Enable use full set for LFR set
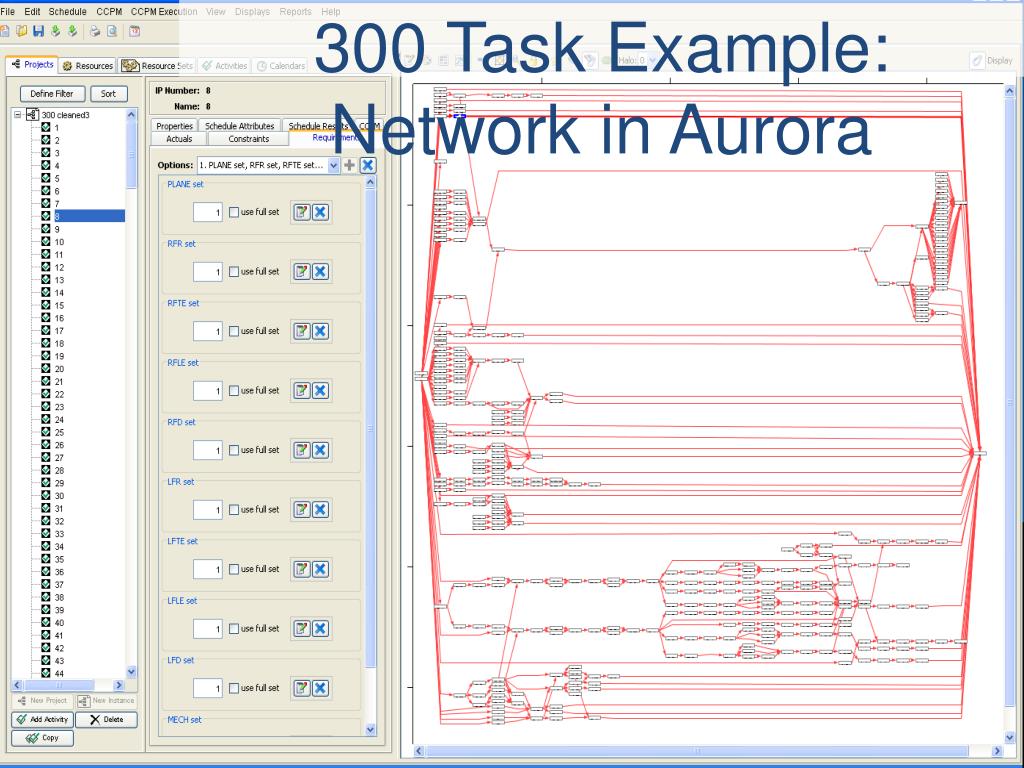This screenshot has height=768, width=1024. (x=234, y=509)
